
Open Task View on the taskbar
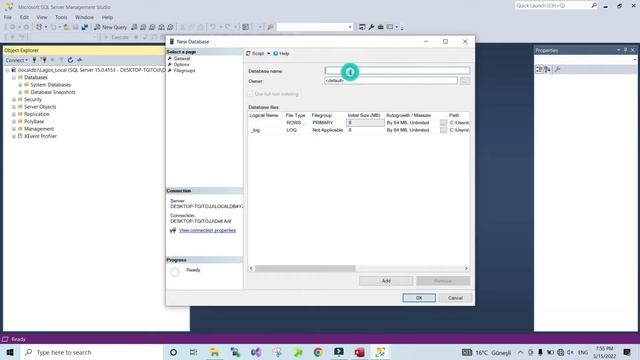click(x=193, y=352)
